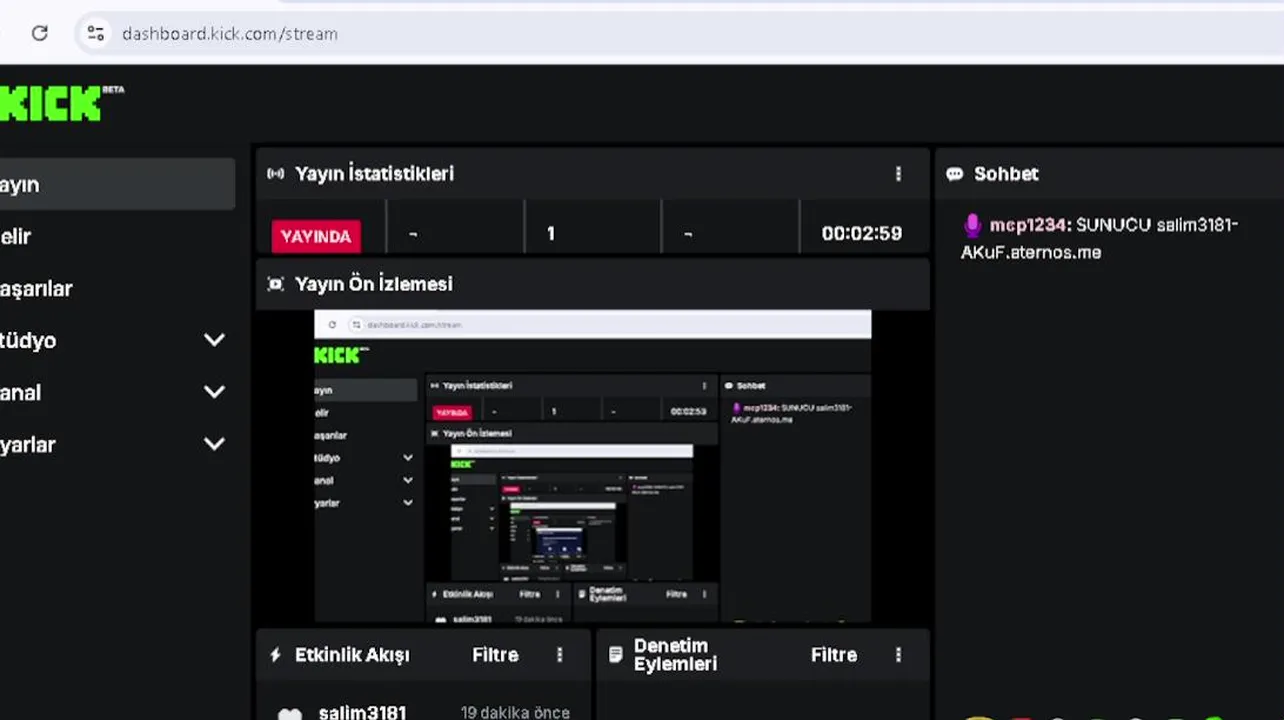Image resolution: width=1284 pixels, height=720 pixels.
Task: Click the lightning icon beside Etkinlik Akışı
Action: (275, 655)
